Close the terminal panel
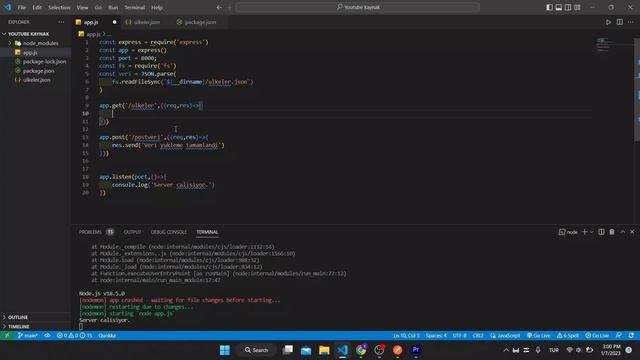The width and height of the screenshot is (640, 360). tap(632, 232)
